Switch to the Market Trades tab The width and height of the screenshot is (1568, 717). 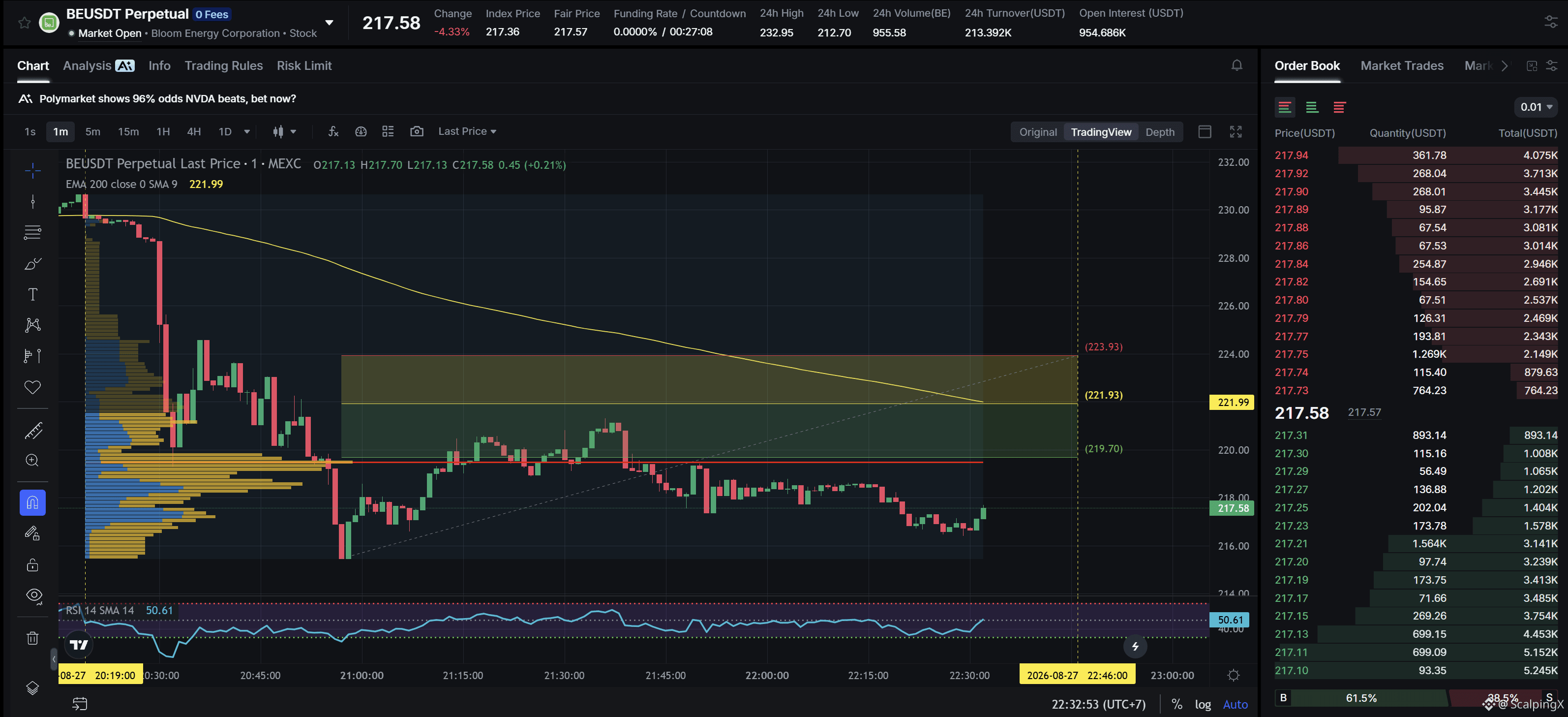pos(1401,66)
